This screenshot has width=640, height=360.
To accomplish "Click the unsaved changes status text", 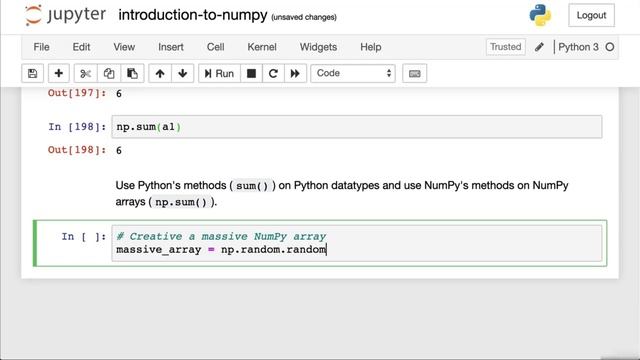I will point(304,17).
